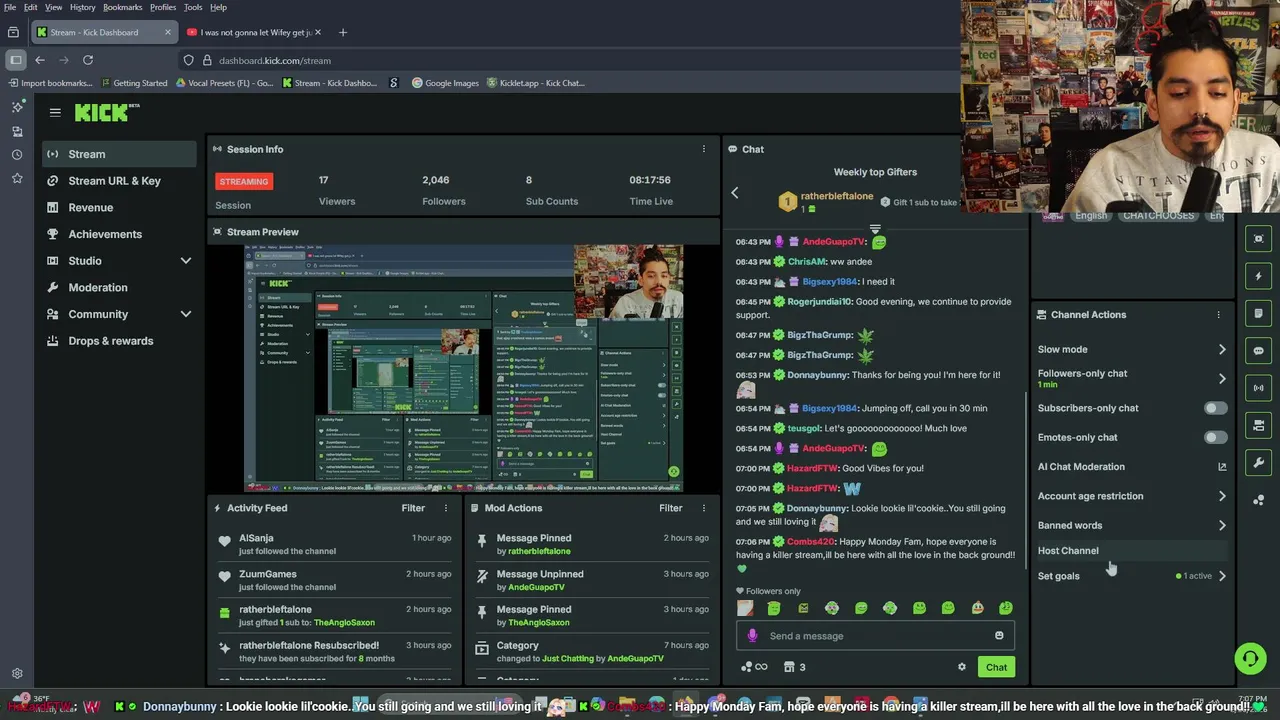Open Drops & rewards in the sidebar
Screen dimensions: 1280x720
coord(119,341)
